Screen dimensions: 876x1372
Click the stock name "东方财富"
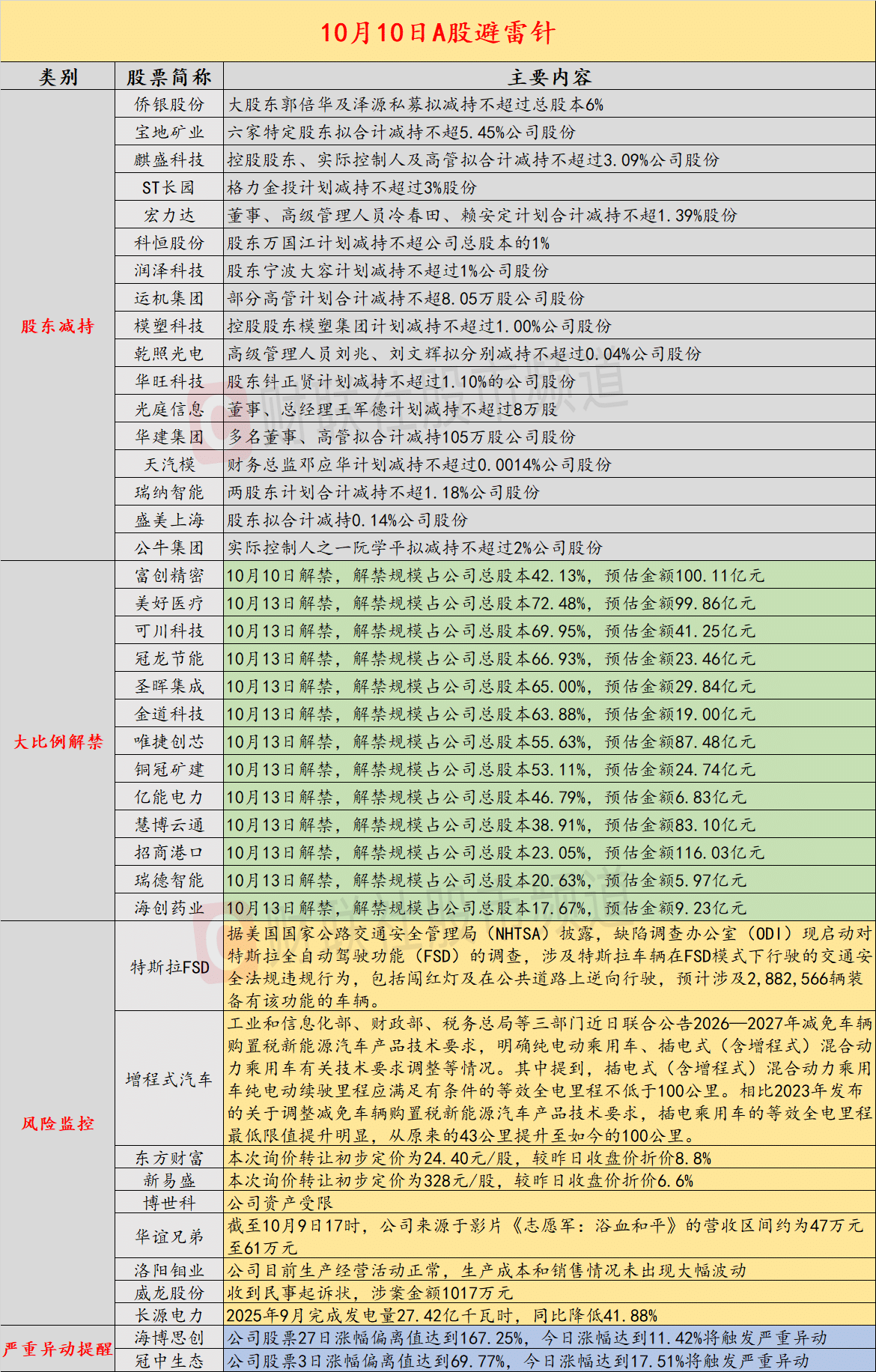(169, 1159)
